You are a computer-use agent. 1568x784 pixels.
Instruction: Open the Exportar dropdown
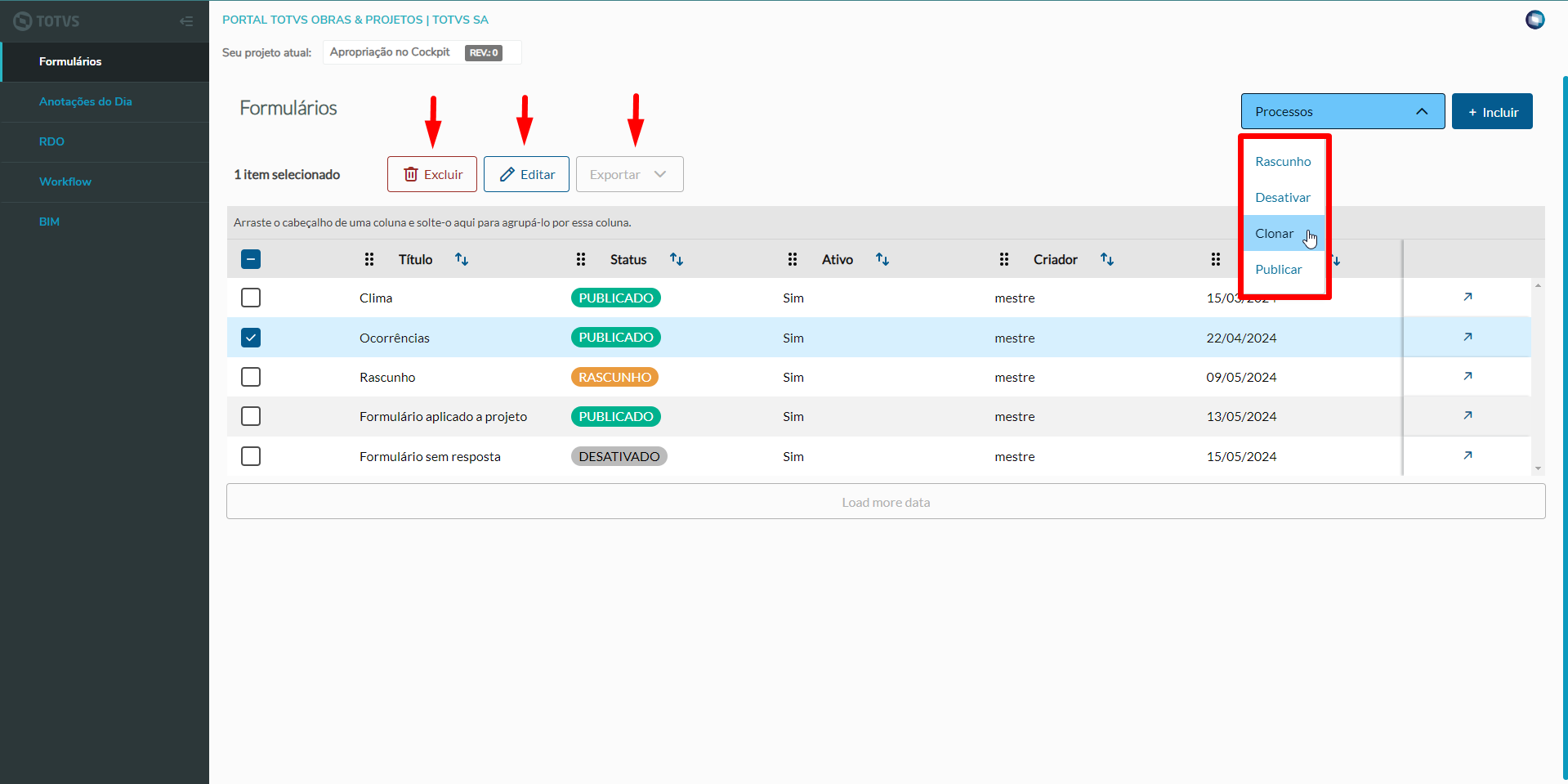(629, 174)
